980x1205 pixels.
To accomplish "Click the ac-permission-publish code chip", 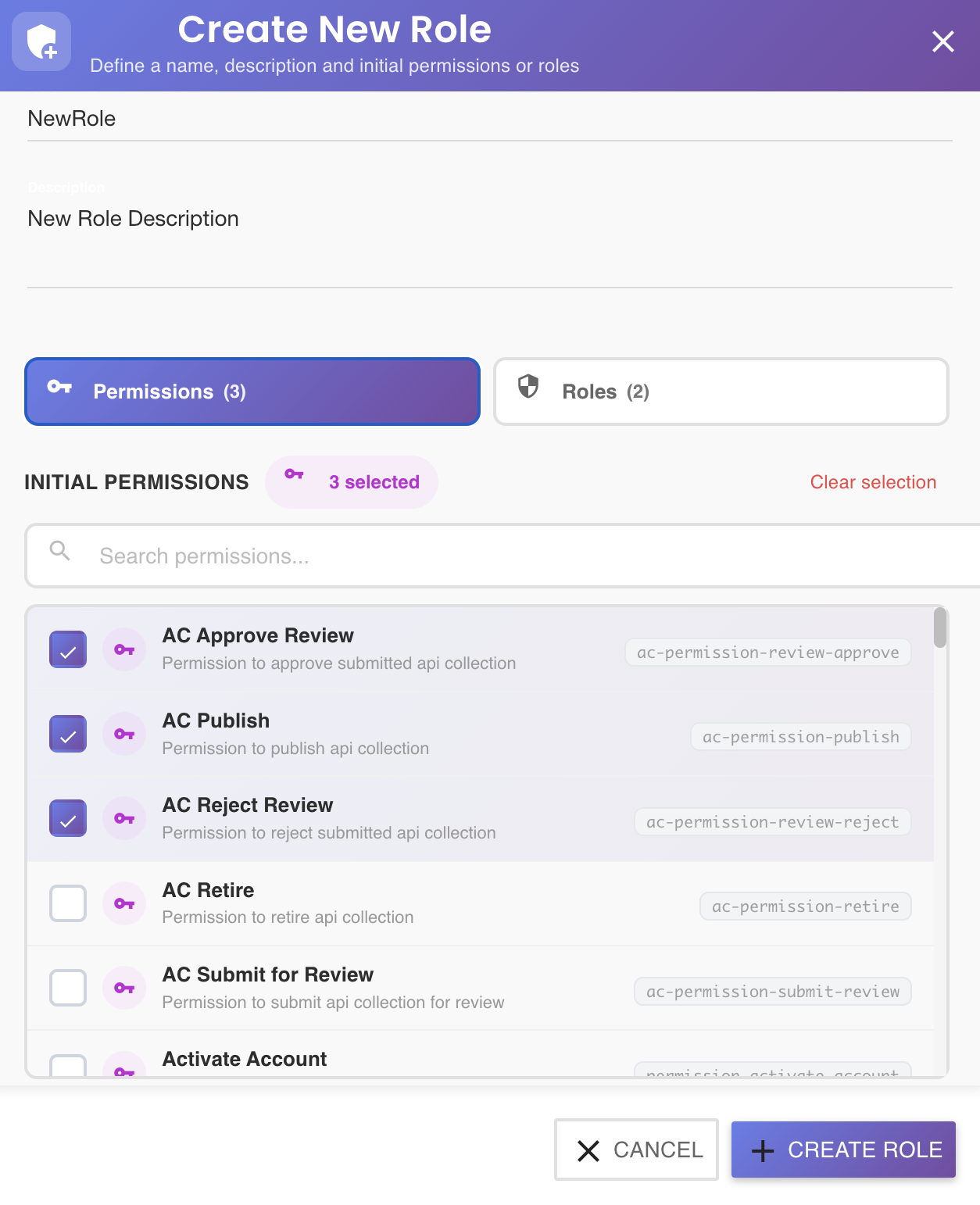I will (801, 737).
